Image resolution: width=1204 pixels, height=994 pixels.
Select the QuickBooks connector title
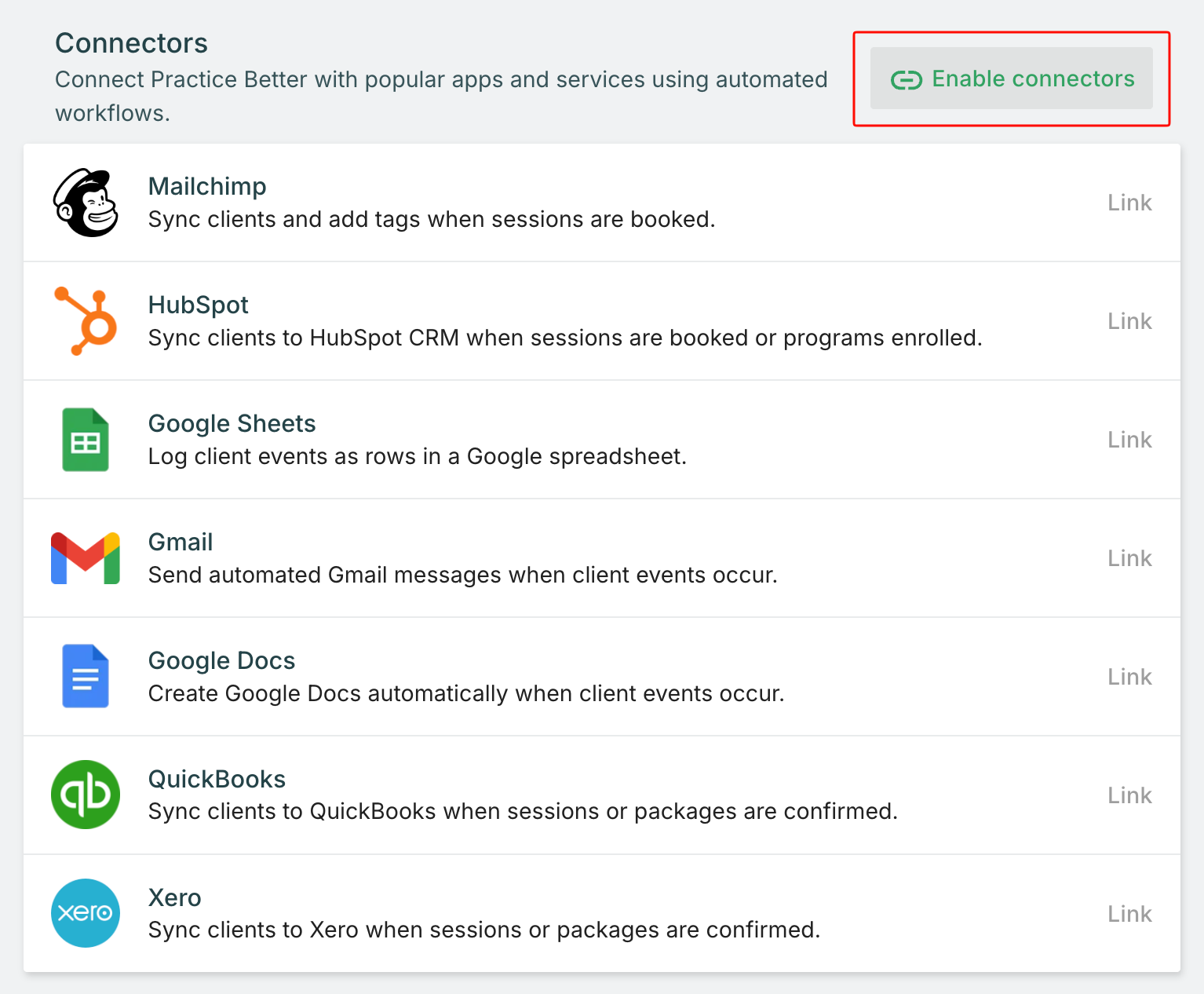217,779
